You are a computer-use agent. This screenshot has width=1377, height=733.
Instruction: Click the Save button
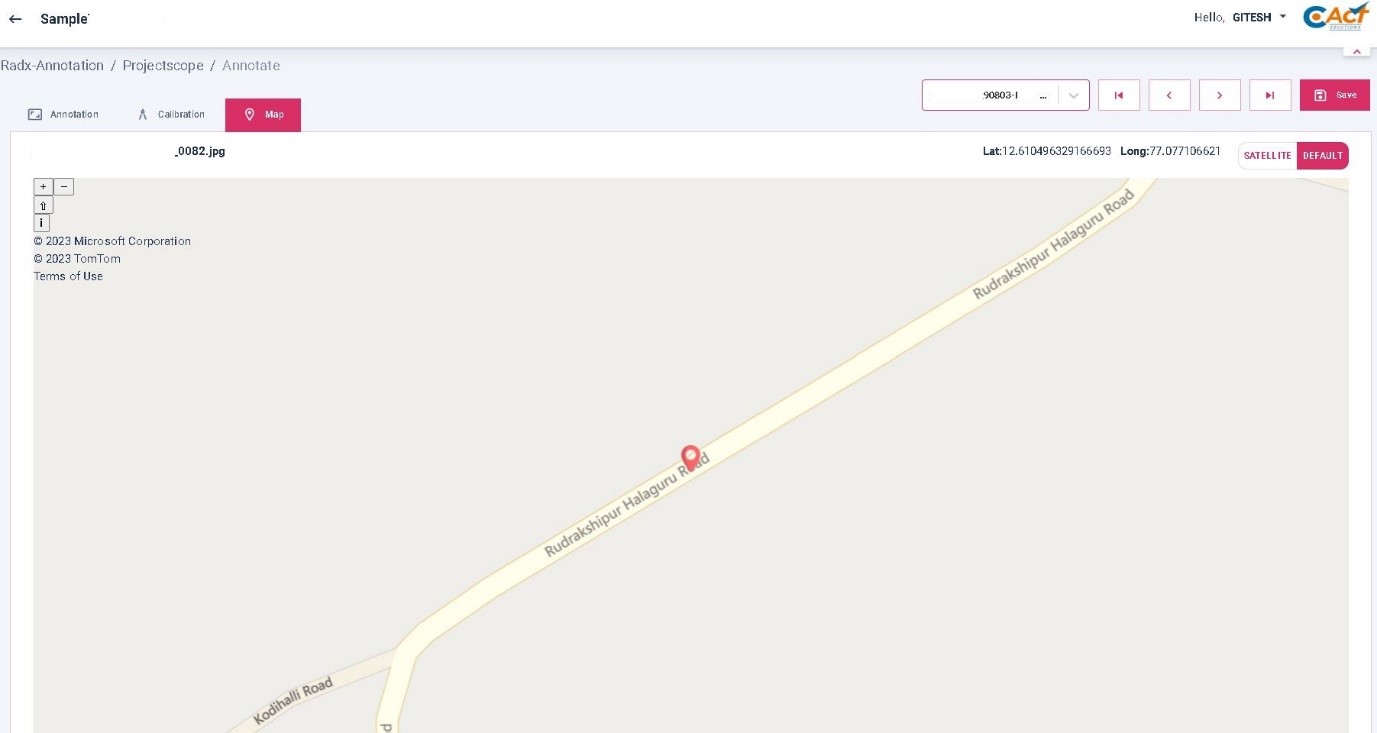coord(1335,95)
